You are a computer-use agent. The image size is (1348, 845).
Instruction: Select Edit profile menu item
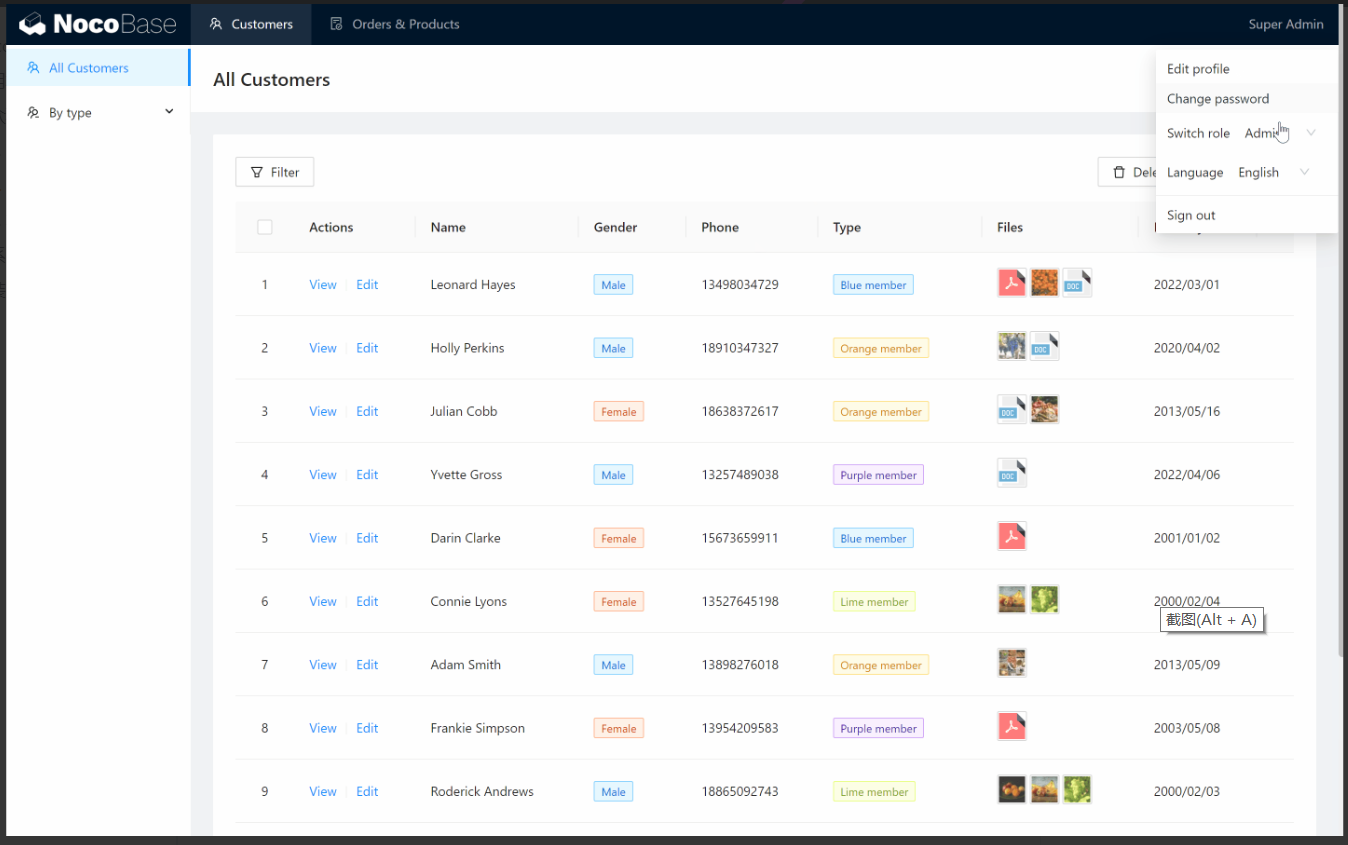[x=1198, y=69]
